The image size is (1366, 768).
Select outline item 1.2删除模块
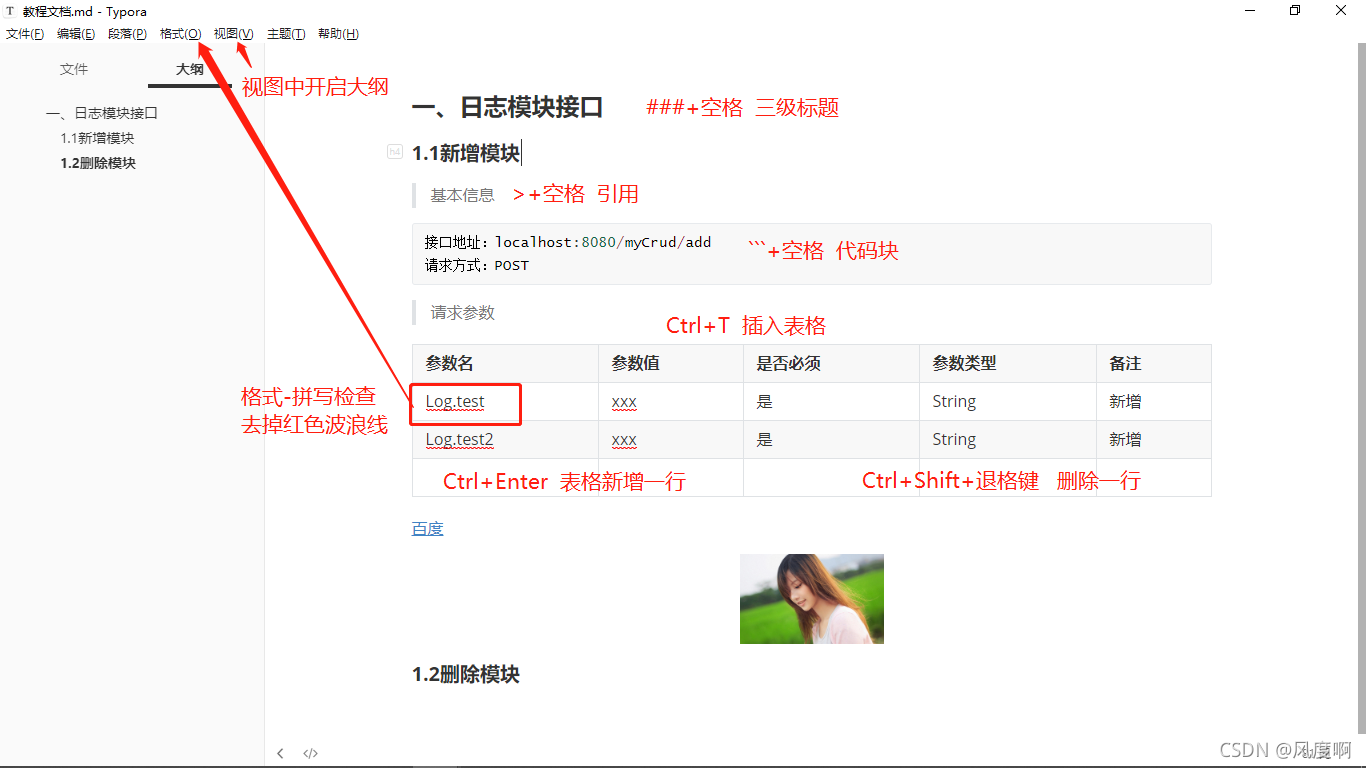(98, 163)
